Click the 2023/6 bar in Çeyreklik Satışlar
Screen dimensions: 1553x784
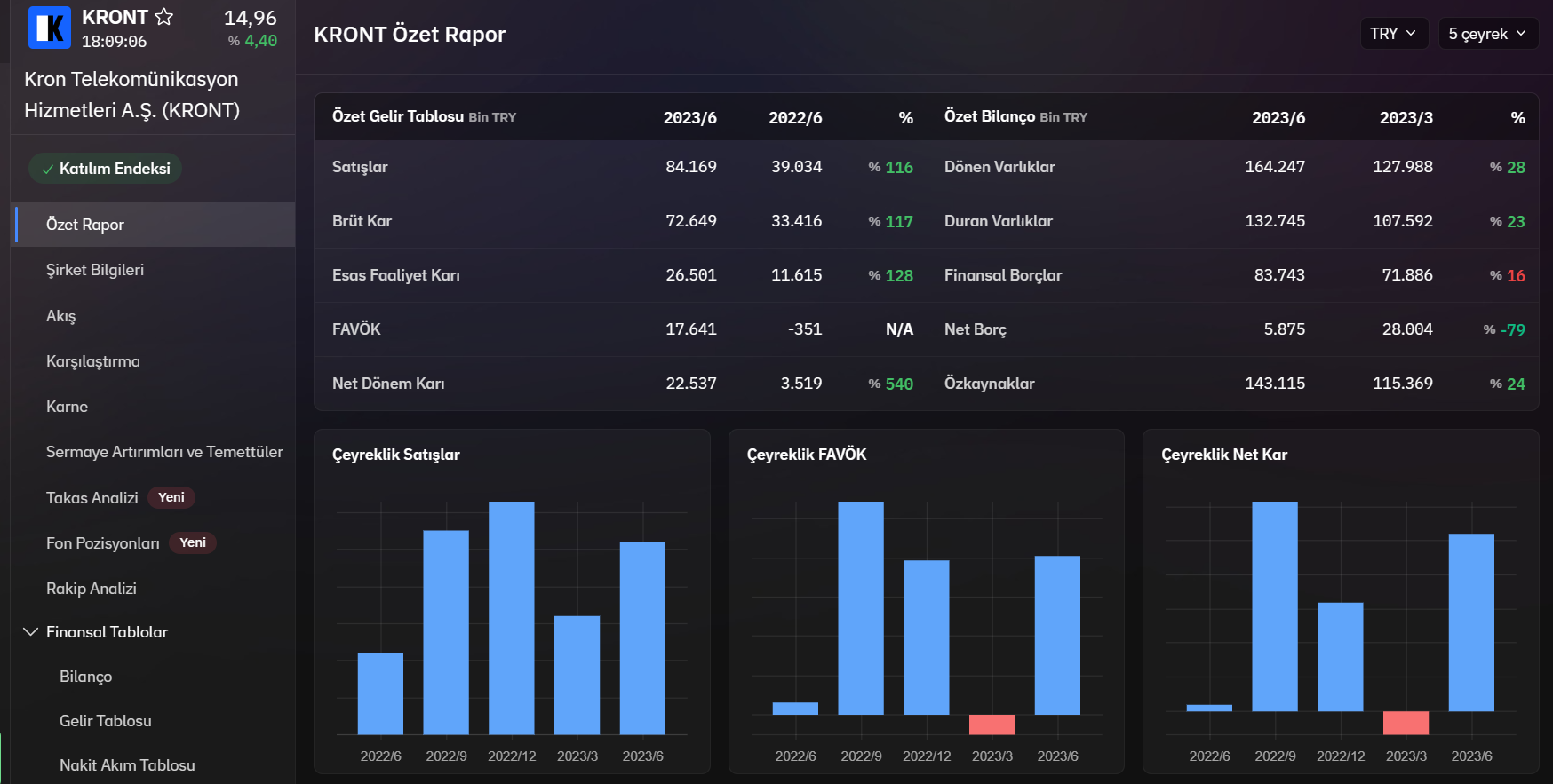642,637
